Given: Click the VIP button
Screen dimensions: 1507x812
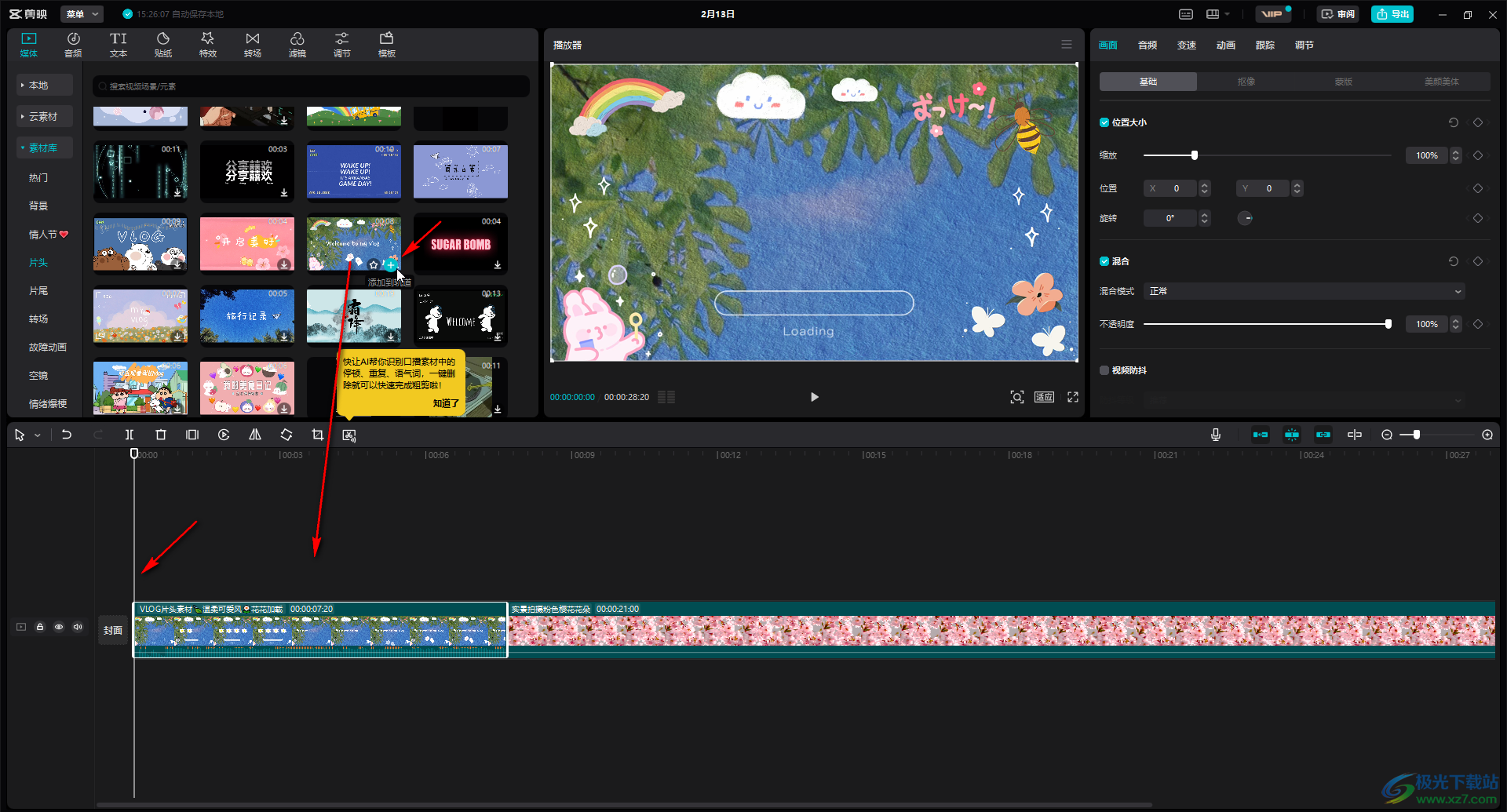Looking at the screenshot, I should pos(1272,14).
